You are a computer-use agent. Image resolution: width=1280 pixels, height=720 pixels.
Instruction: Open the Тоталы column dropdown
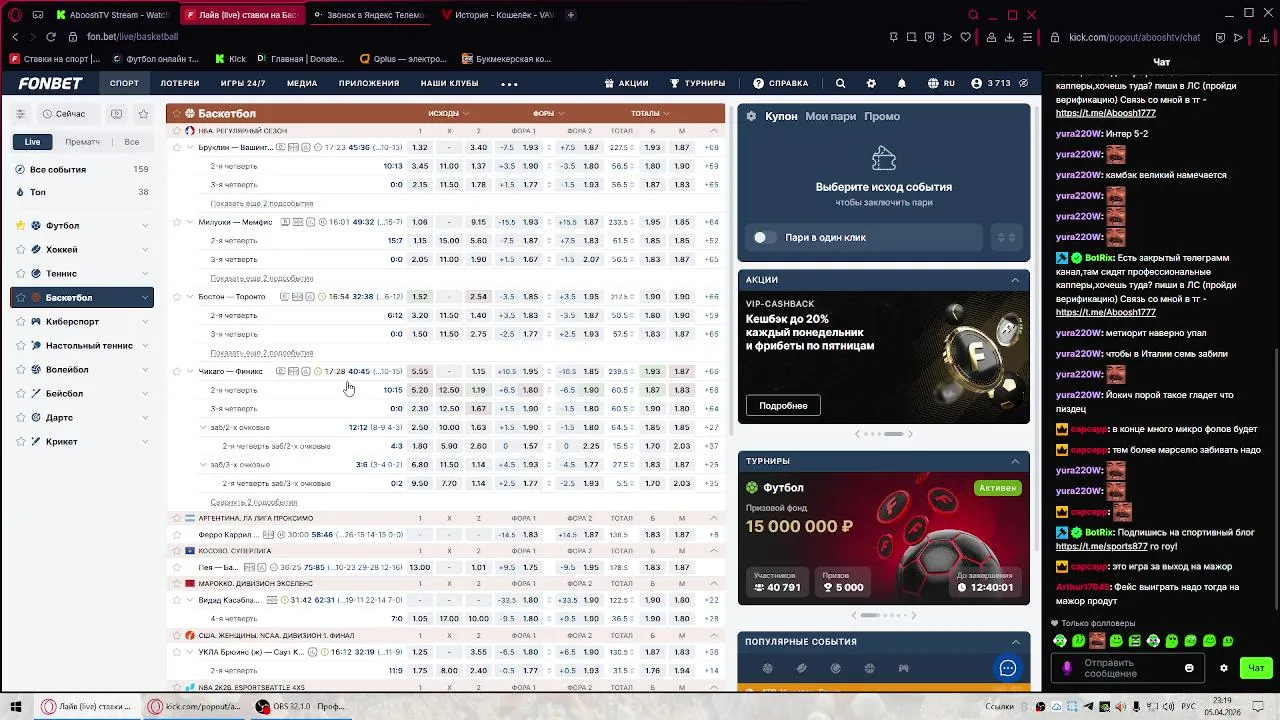coord(650,114)
